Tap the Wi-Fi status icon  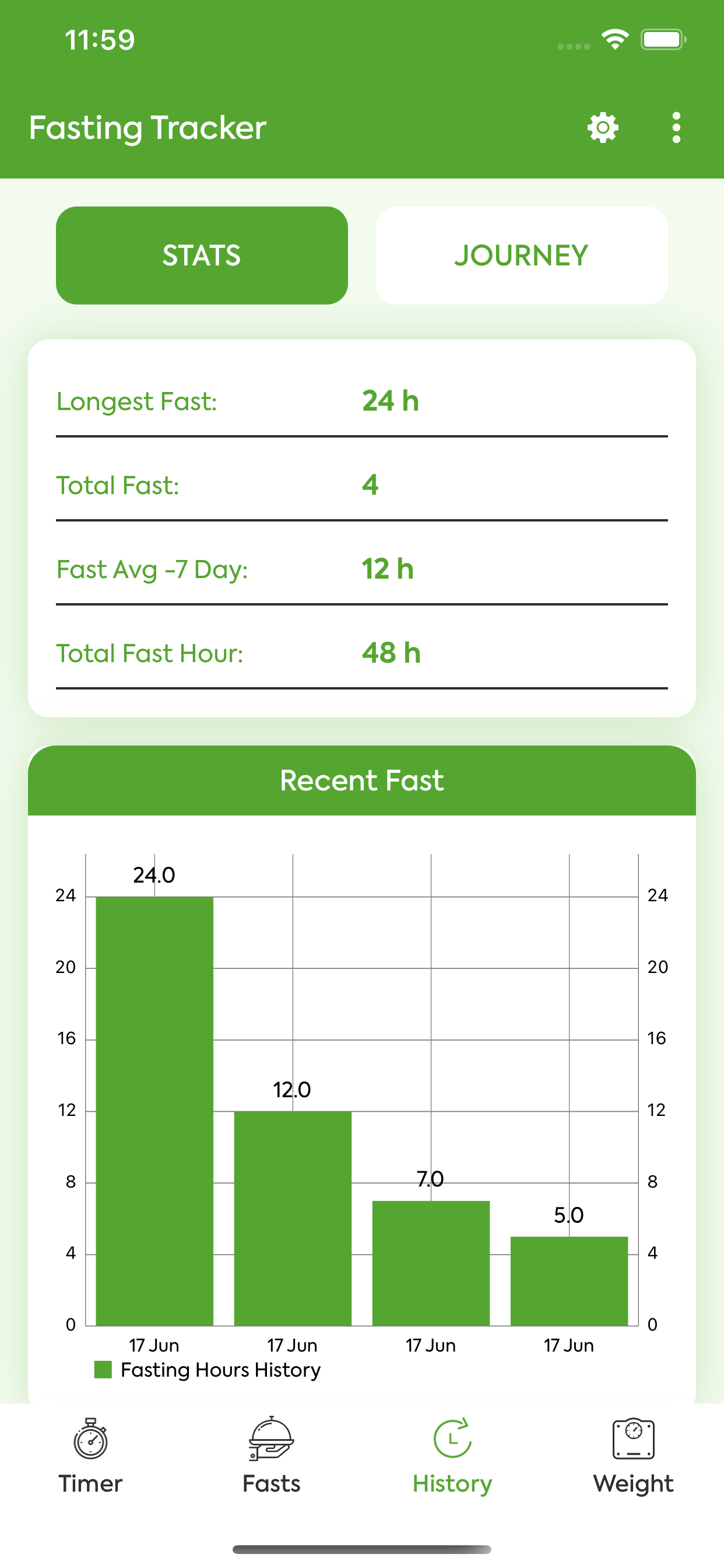[615, 40]
